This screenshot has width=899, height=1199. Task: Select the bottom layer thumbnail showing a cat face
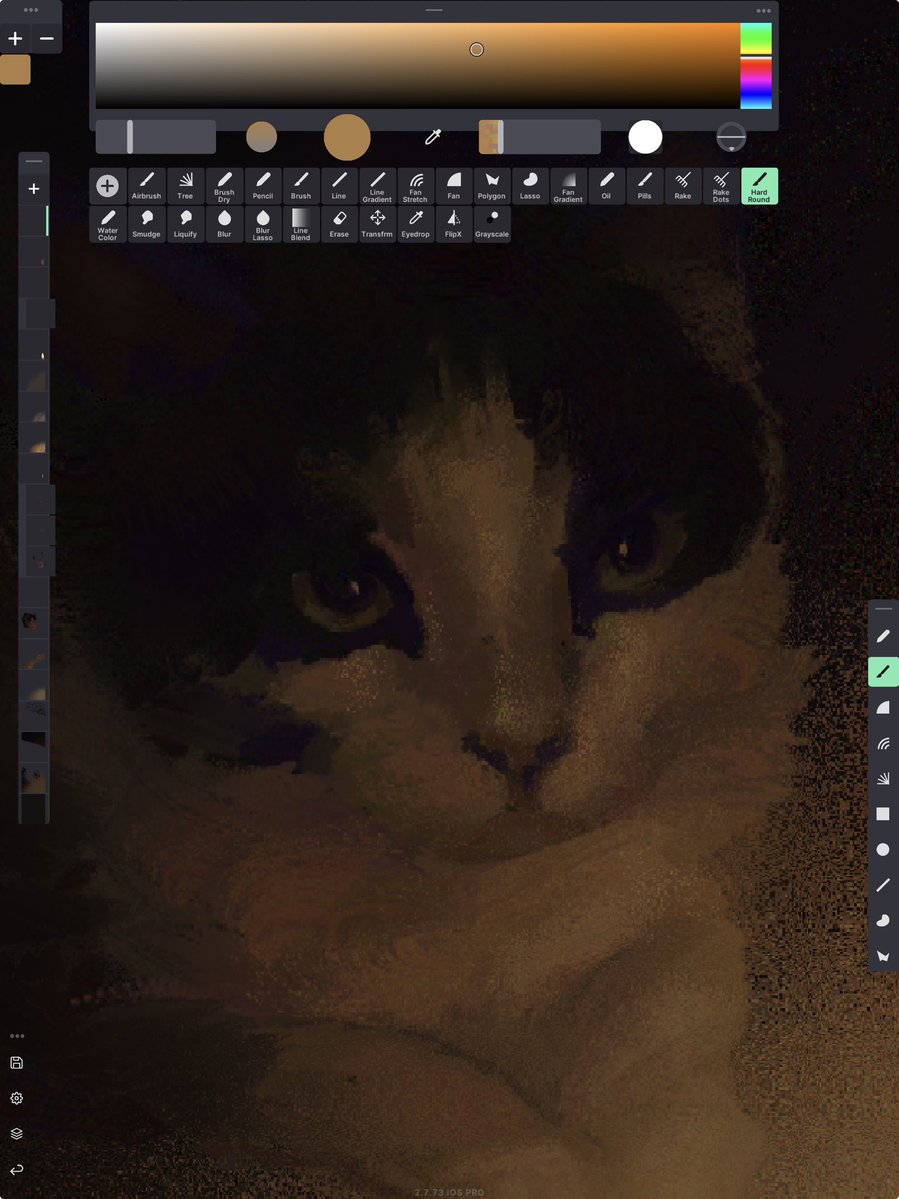coord(34,778)
